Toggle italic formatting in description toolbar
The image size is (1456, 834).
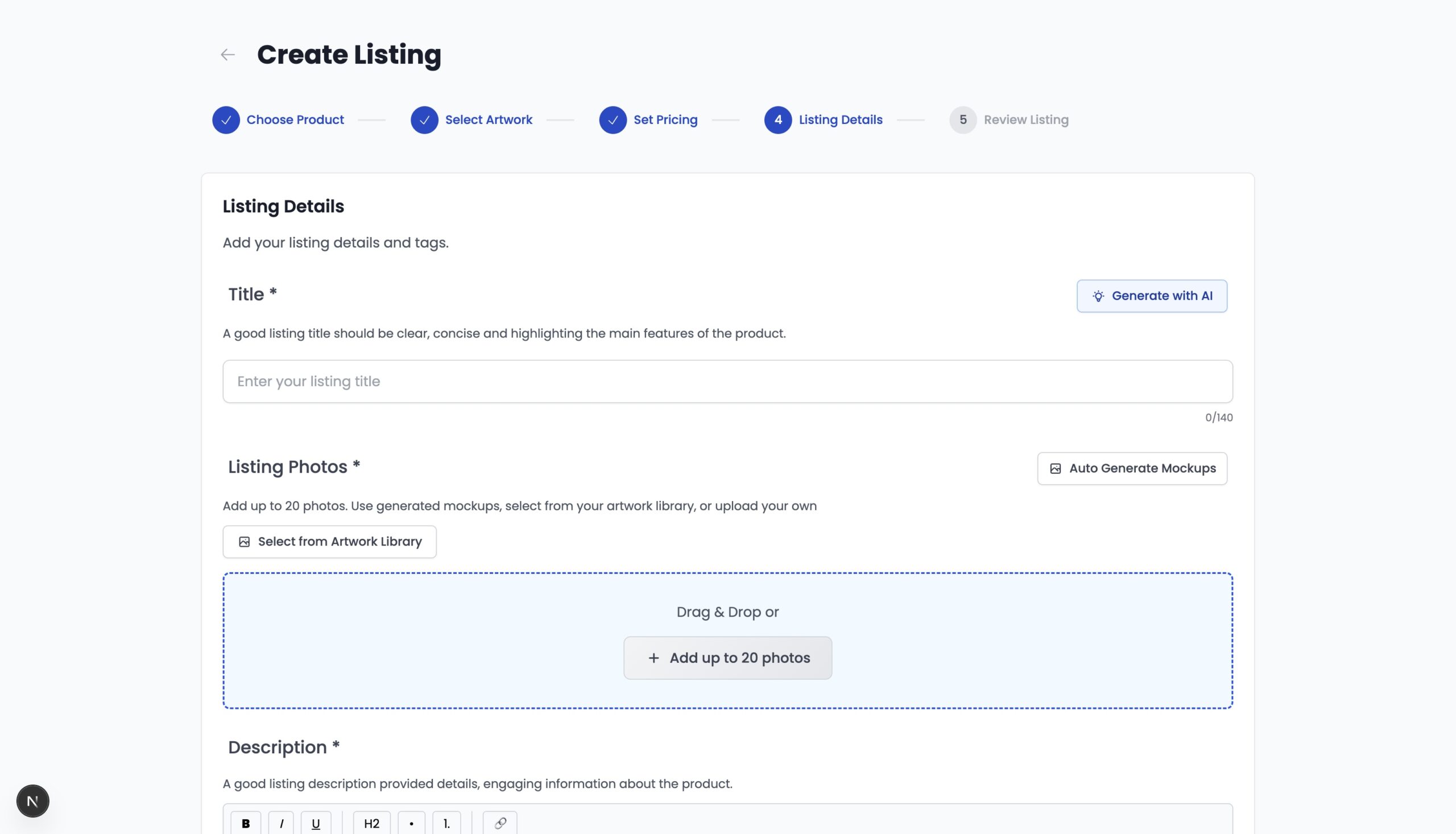tap(281, 823)
